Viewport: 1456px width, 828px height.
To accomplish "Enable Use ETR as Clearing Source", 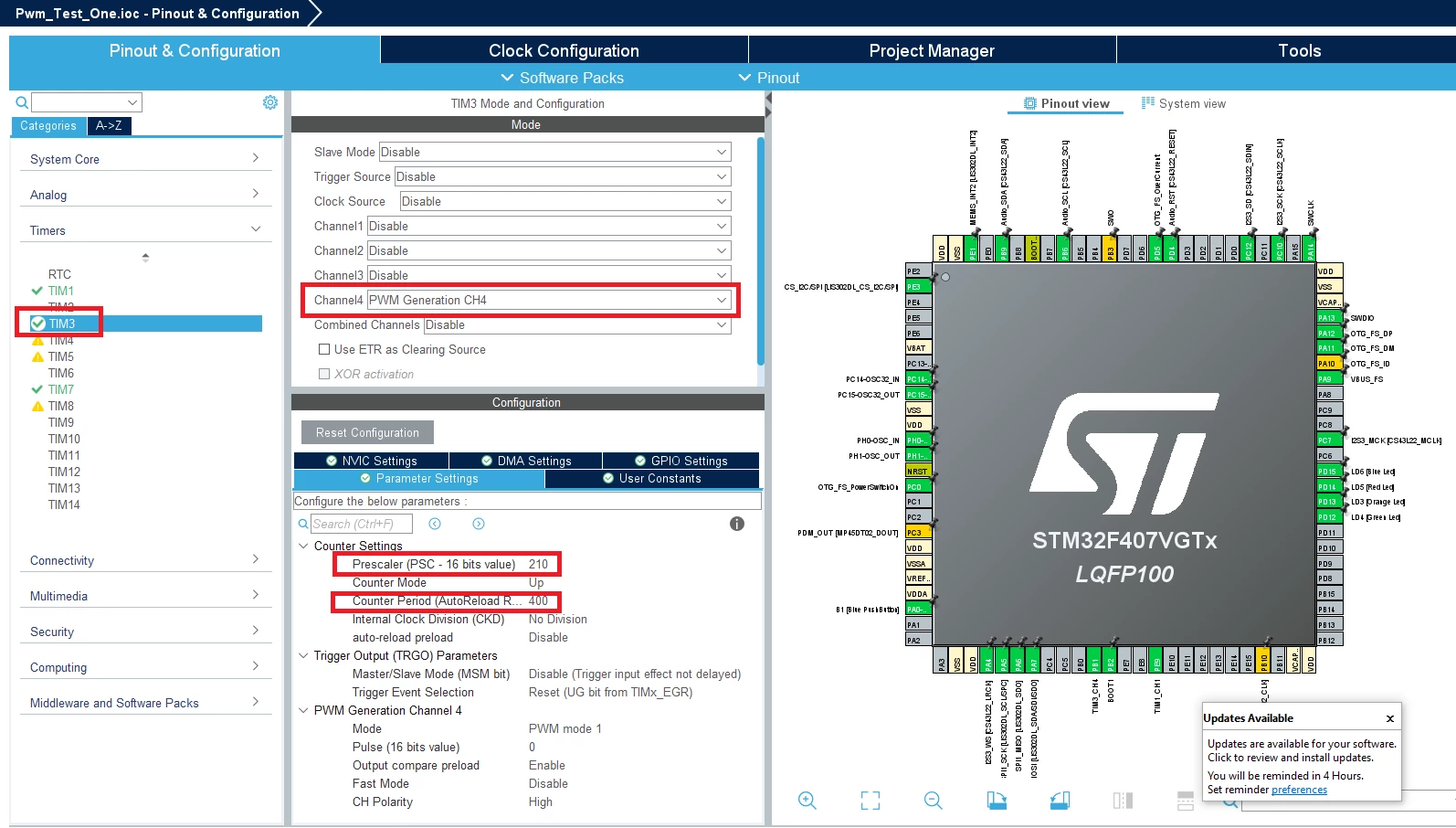I will point(324,349).
